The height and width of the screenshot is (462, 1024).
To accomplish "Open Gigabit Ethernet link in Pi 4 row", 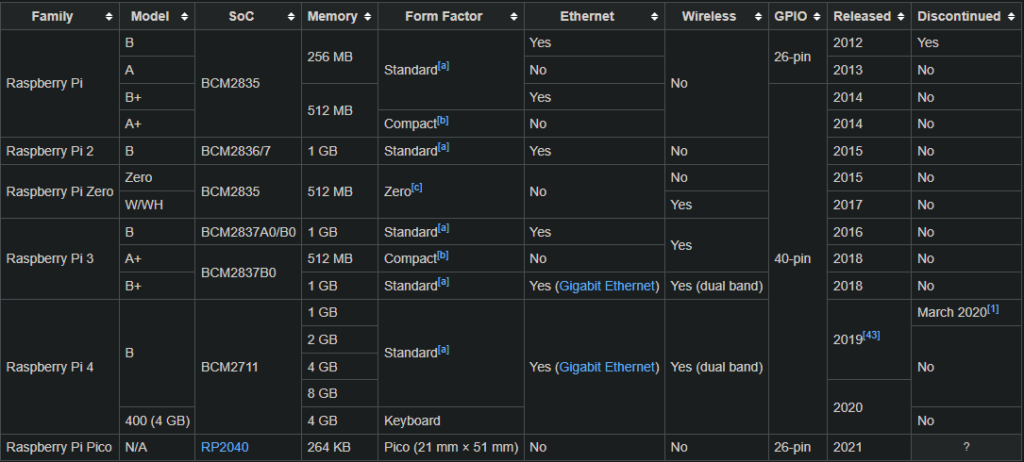I will pyautogui.click(x=607, y=367).
